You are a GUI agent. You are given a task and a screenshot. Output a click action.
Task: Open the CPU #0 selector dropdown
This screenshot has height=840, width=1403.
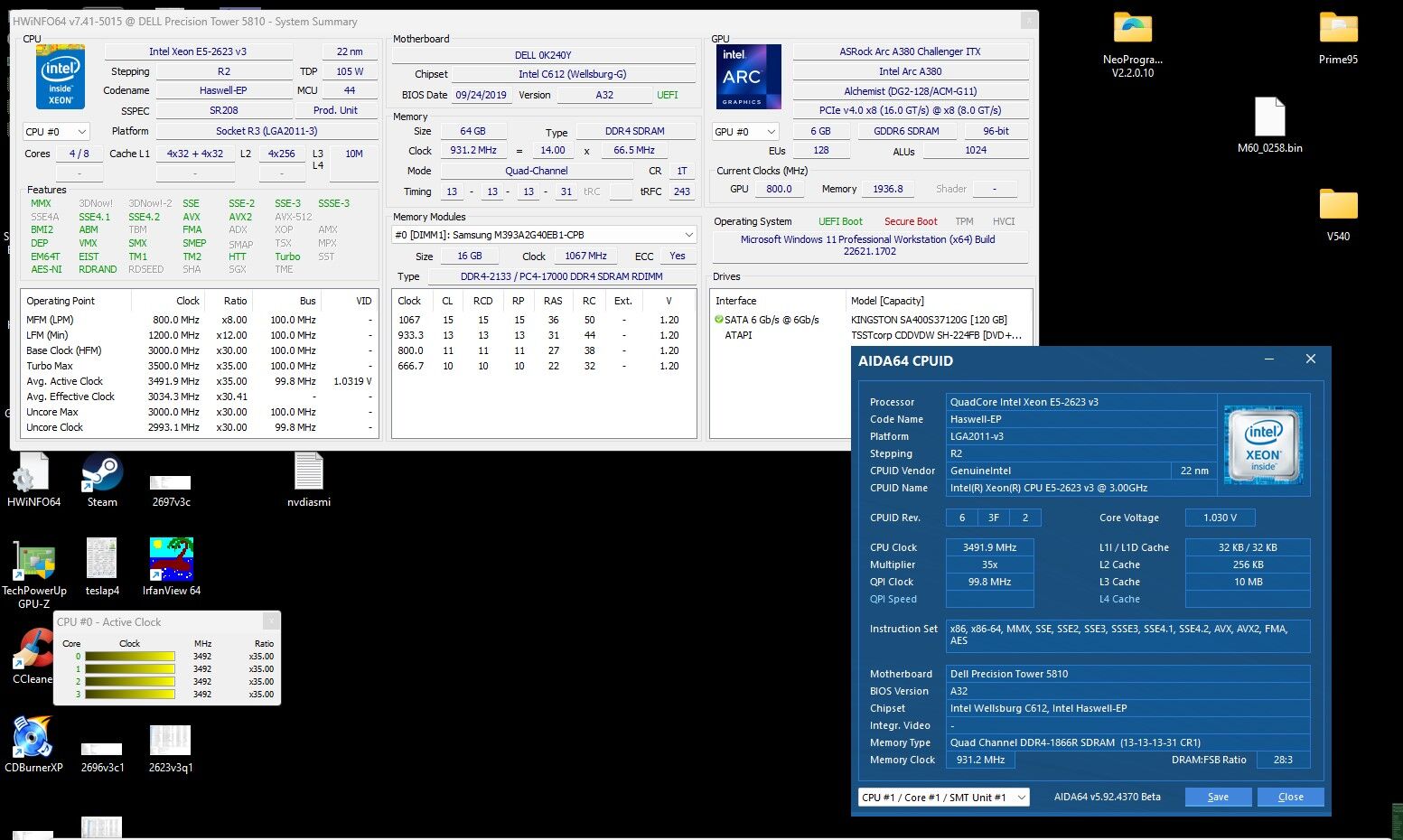[x=55, y=132]
